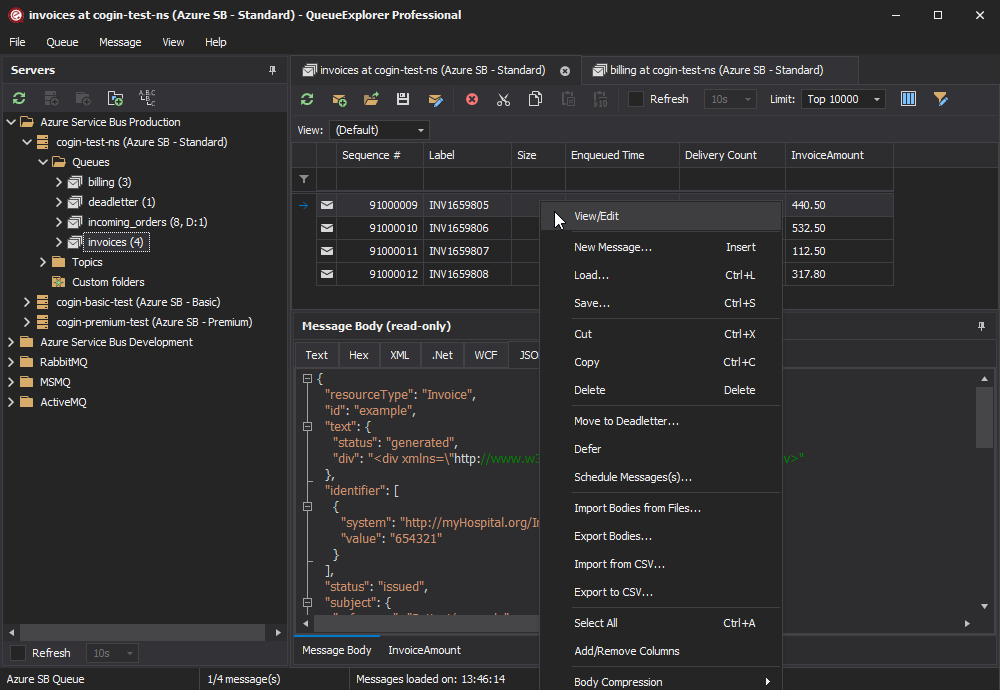Load messages using the open-folder icon

coord(371,99)
